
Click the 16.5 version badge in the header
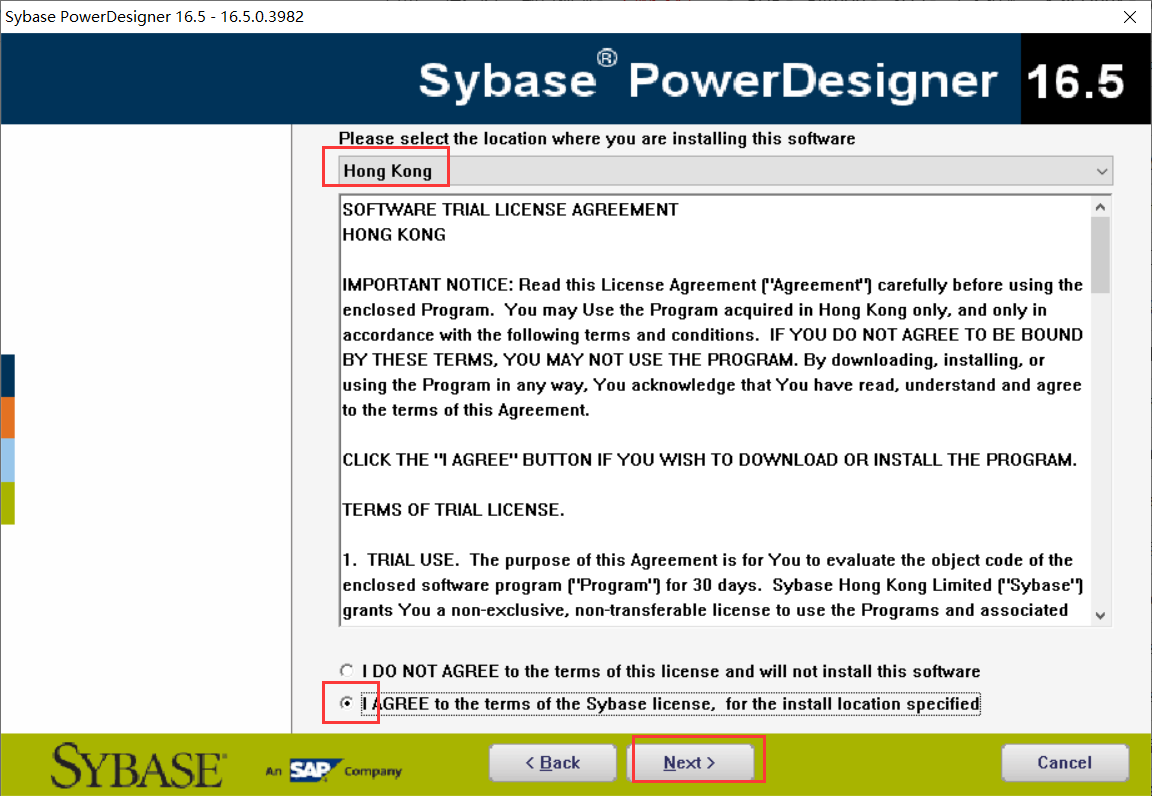click(1086, 78)
